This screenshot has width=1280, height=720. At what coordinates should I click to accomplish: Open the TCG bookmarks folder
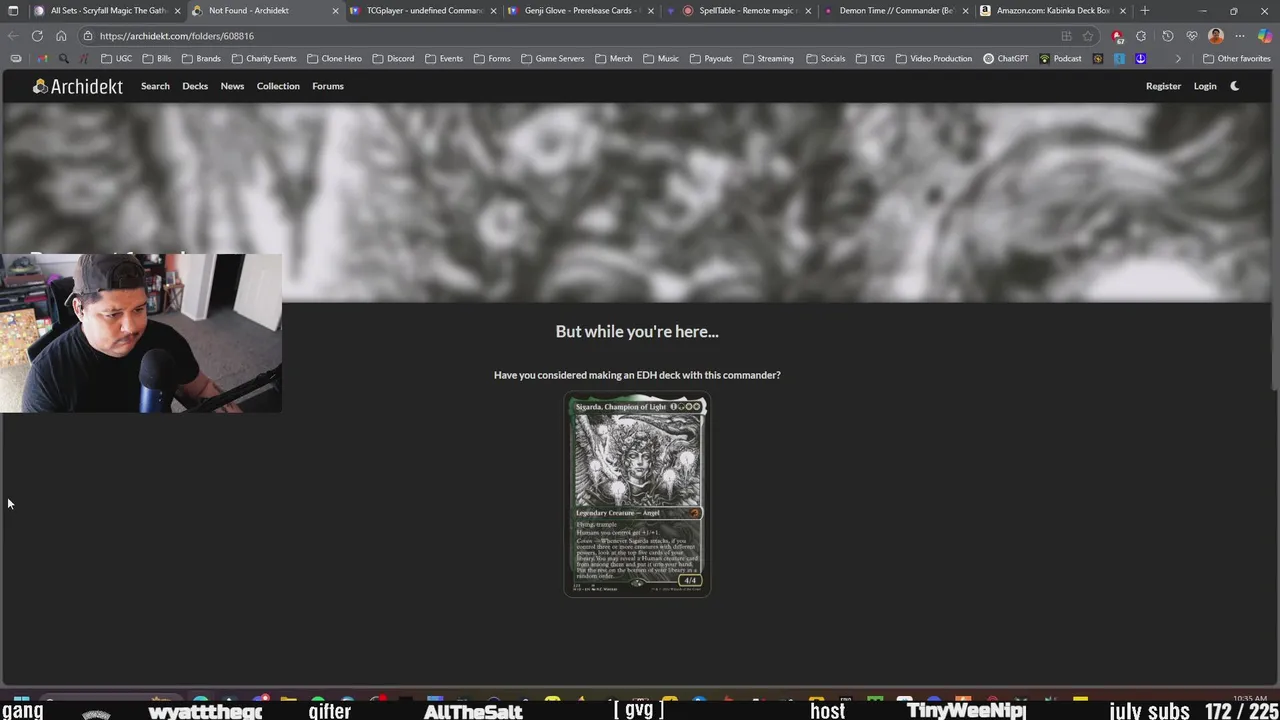(x=869, y=59)
